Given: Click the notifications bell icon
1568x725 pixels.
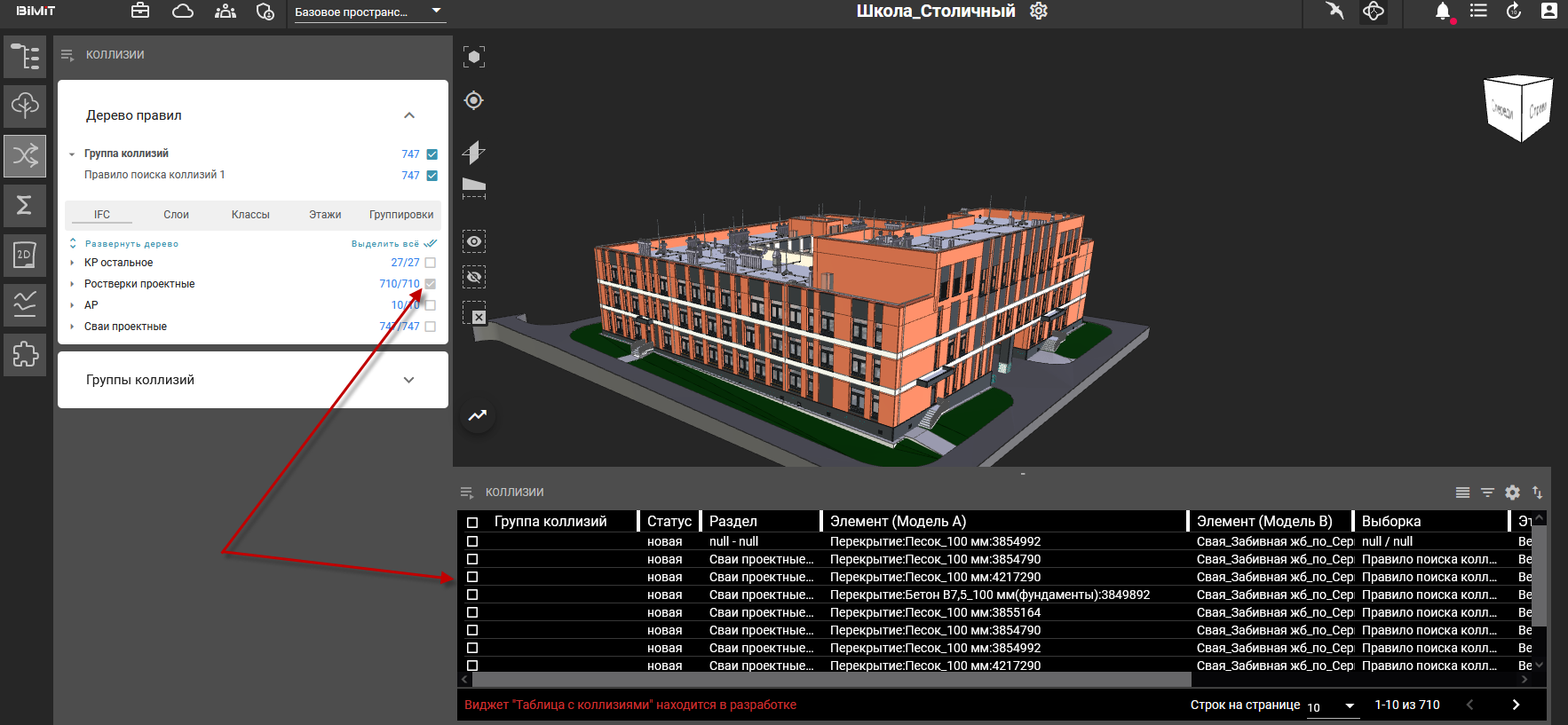Looking at the screenshot, I should tap(1443, 12).
